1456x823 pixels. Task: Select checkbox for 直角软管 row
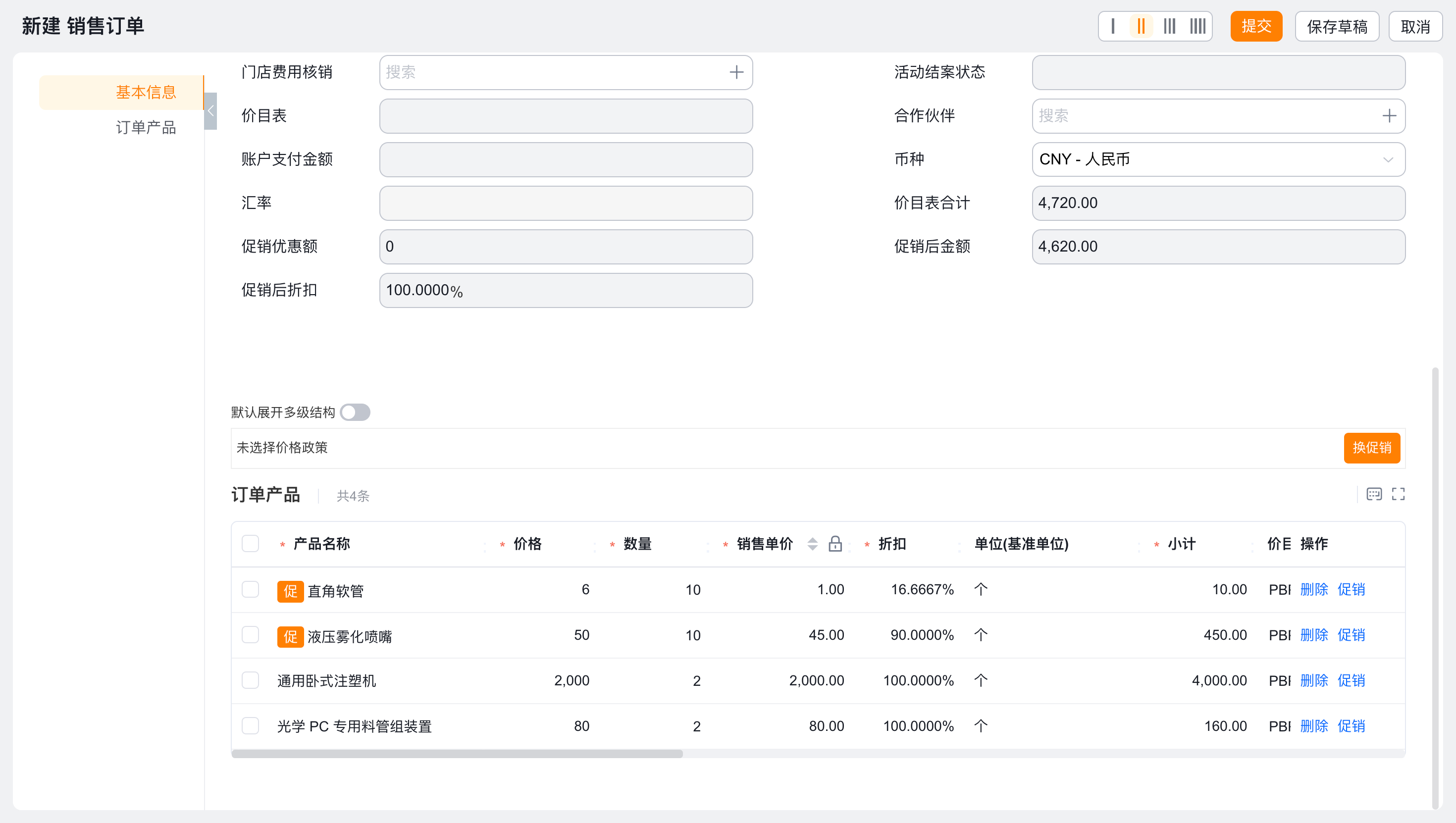tap(251, 590)
